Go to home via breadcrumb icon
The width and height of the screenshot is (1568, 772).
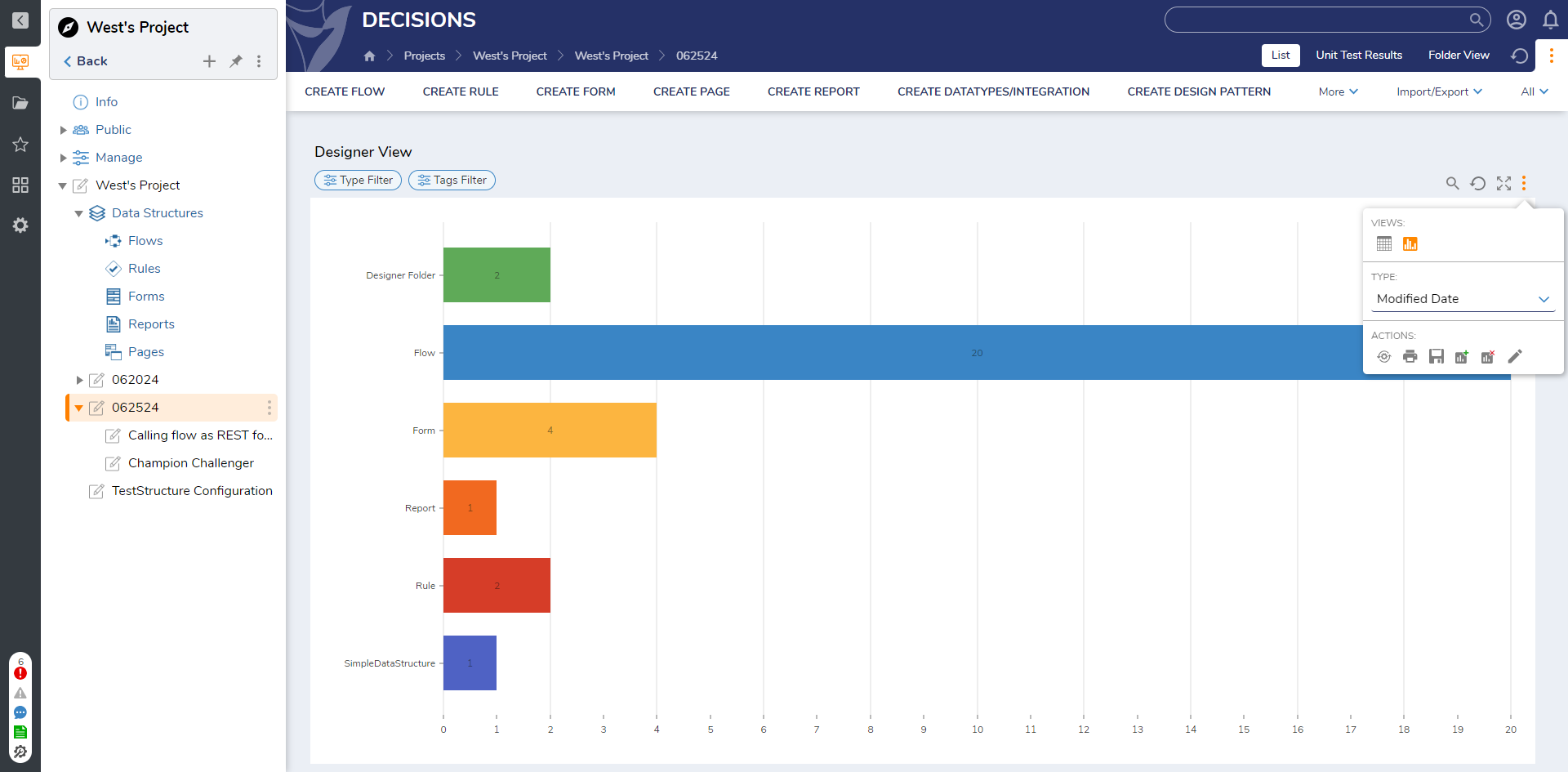pyautogui.click(x=369, y=56)
